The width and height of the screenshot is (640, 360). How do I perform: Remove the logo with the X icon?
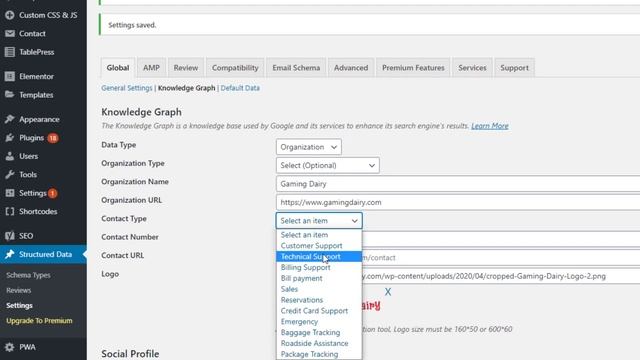click(388, 292)
